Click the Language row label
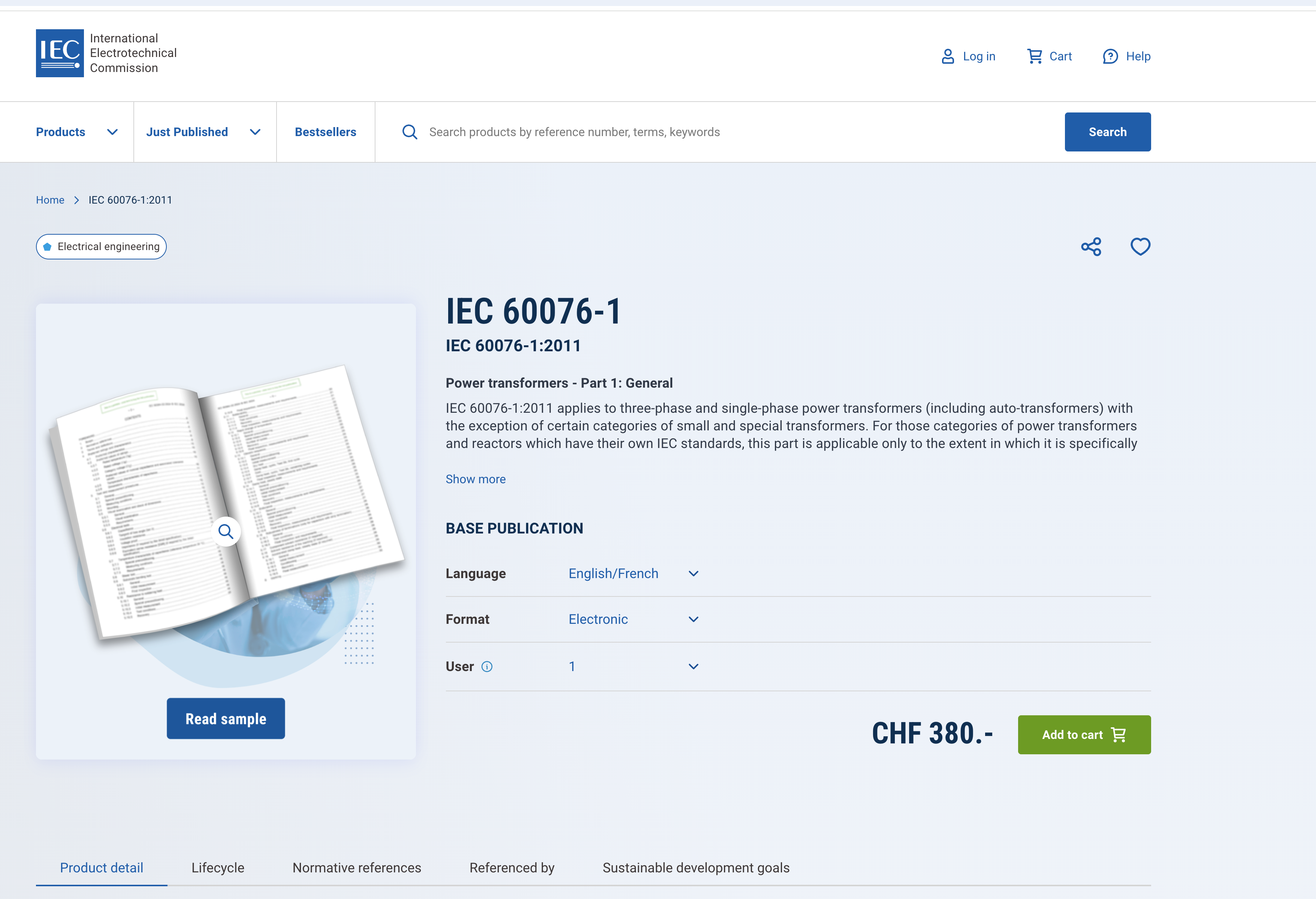Image resolution: width=1316 pixels, height=899 pixels. [476, 573]
